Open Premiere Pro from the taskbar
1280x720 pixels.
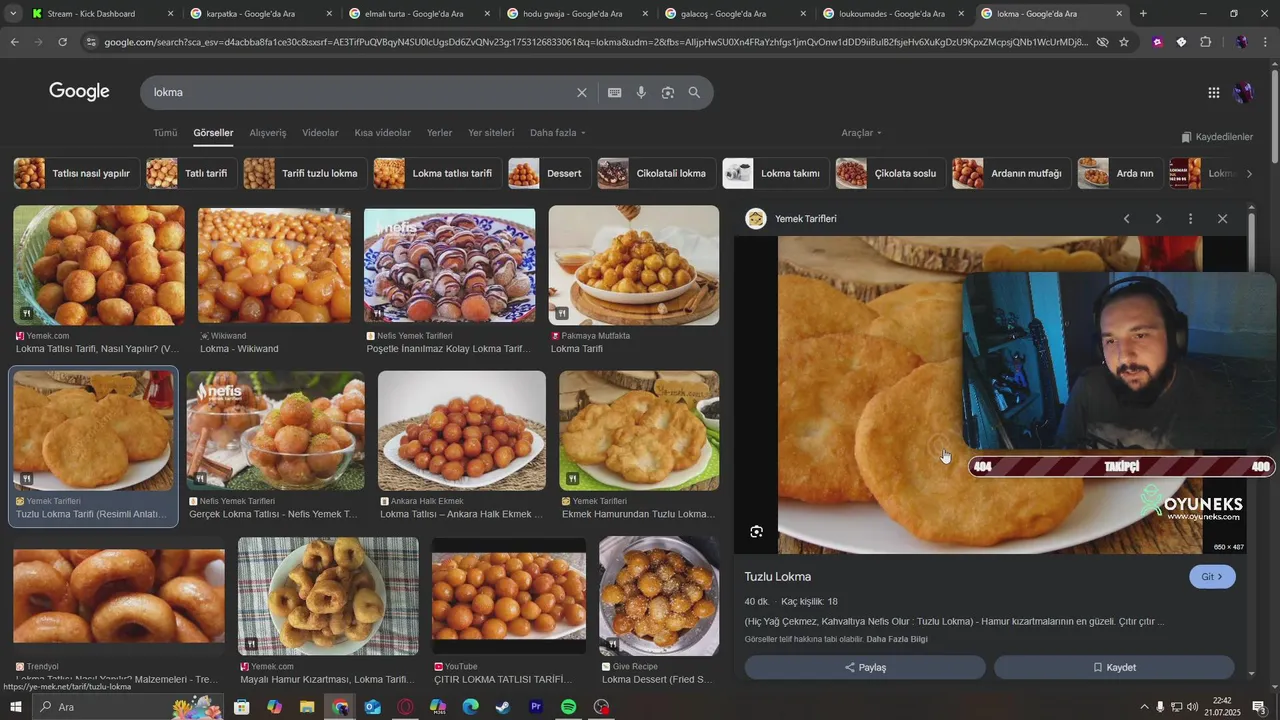tap(536, 707)
